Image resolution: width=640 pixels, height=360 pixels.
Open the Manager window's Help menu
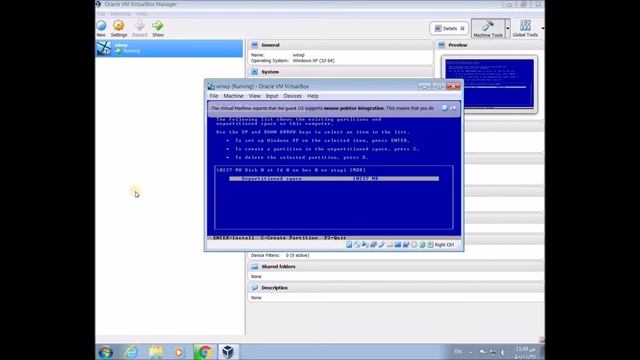pos(142,14)
